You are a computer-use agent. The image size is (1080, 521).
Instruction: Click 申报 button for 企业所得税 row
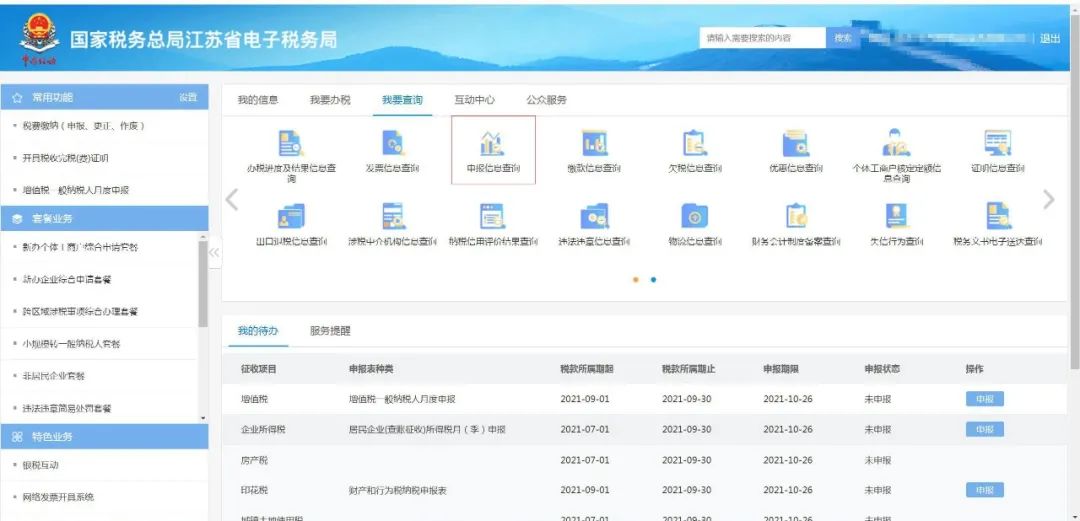point(984,429)
